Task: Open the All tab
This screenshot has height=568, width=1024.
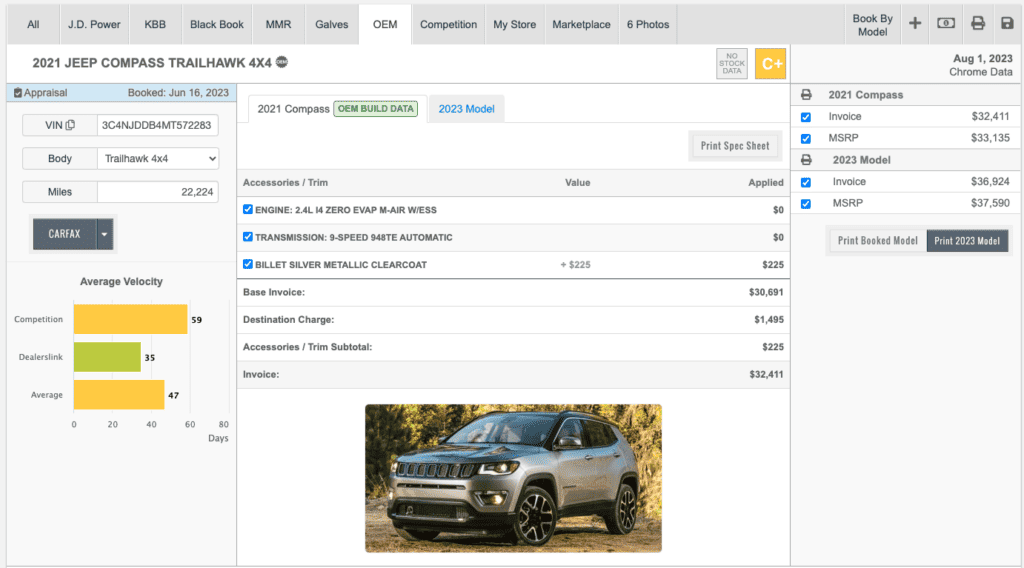Action: 33,24
